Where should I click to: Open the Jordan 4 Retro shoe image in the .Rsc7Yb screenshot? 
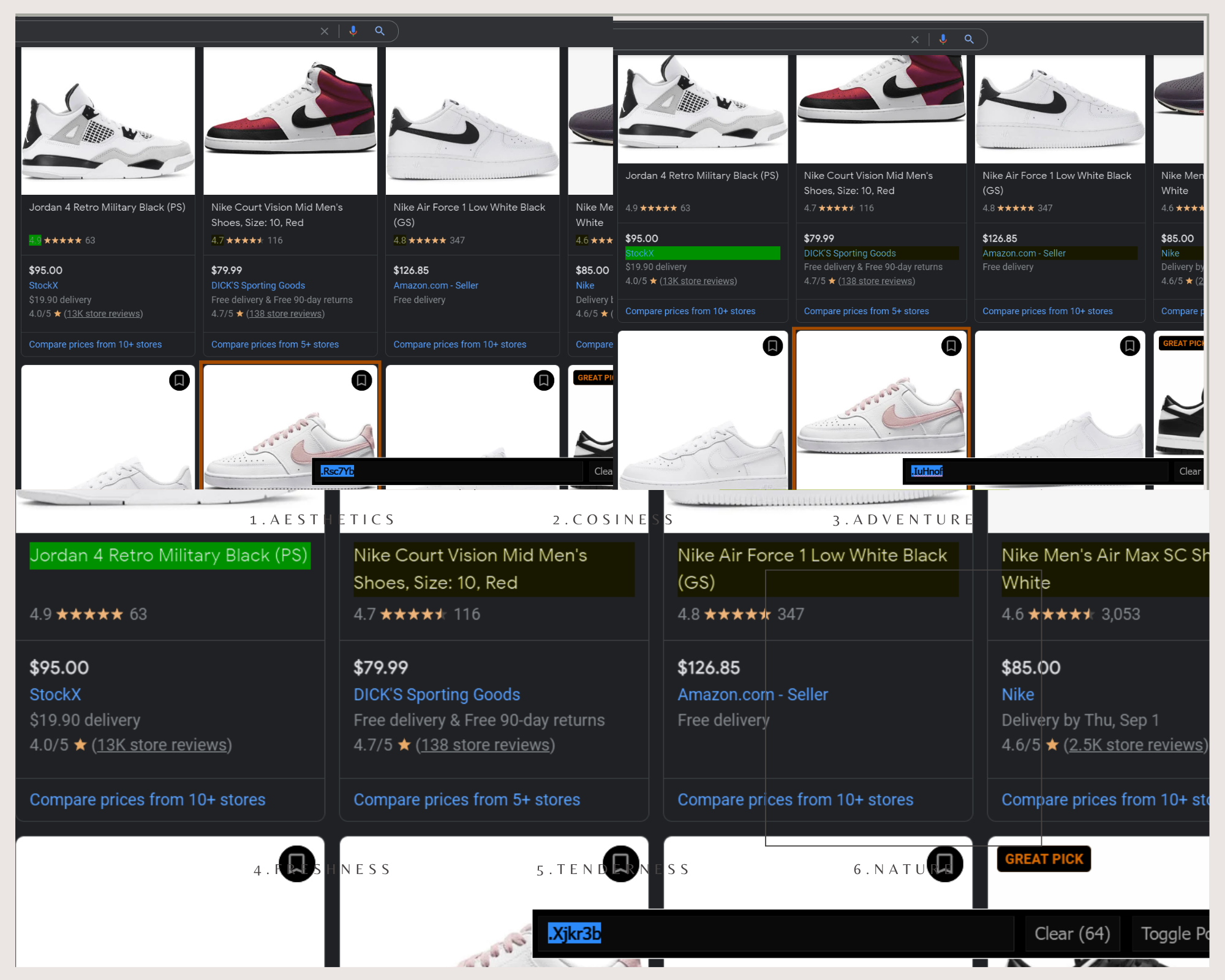tap(108, 121)
